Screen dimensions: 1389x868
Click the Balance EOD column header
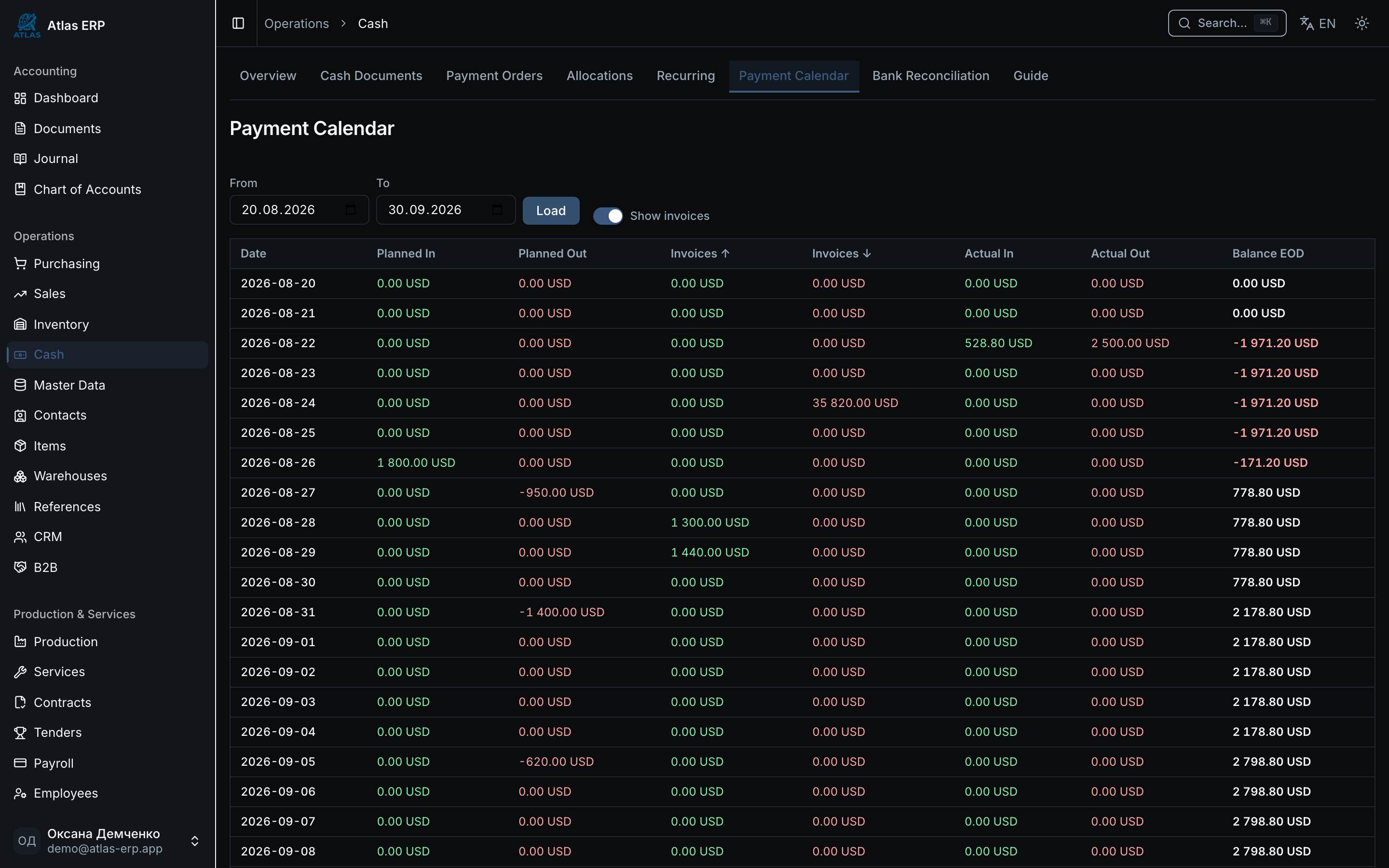coord(1268,254)
